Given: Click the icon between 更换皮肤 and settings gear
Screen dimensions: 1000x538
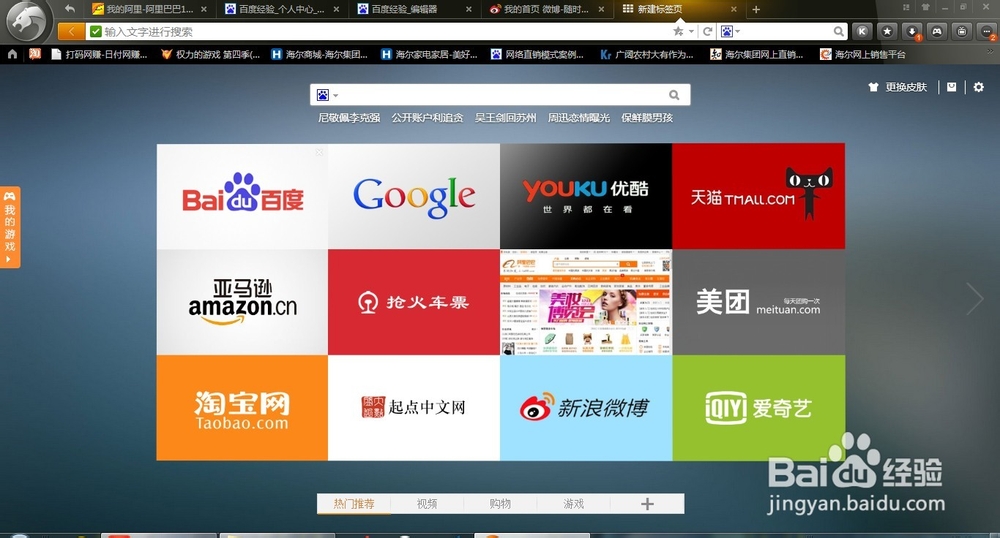Looking at the screenshot, I should coord(952,87).
